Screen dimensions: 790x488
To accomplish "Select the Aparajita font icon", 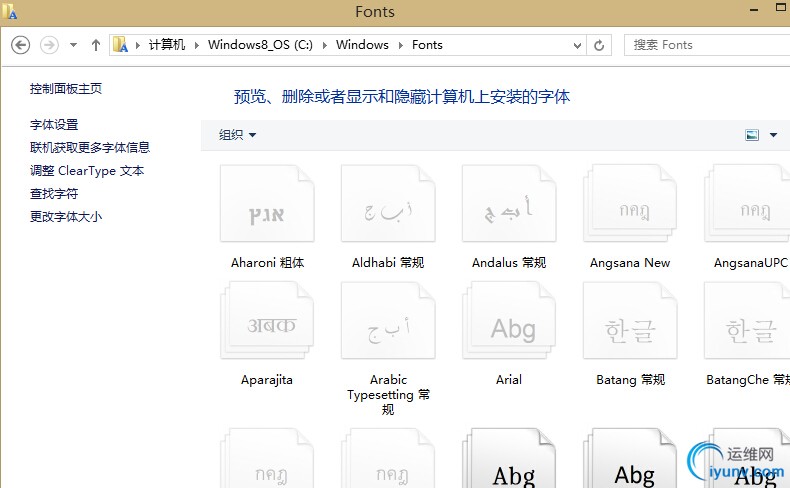I will coord(267,320).
